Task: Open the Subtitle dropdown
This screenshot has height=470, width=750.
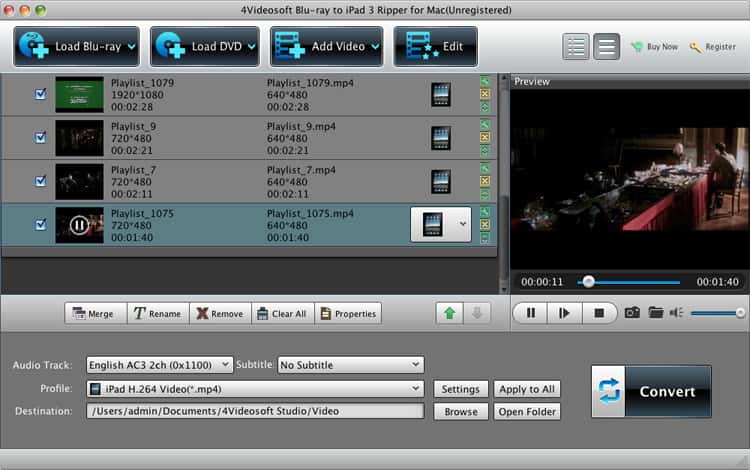Action: [351, 365]
